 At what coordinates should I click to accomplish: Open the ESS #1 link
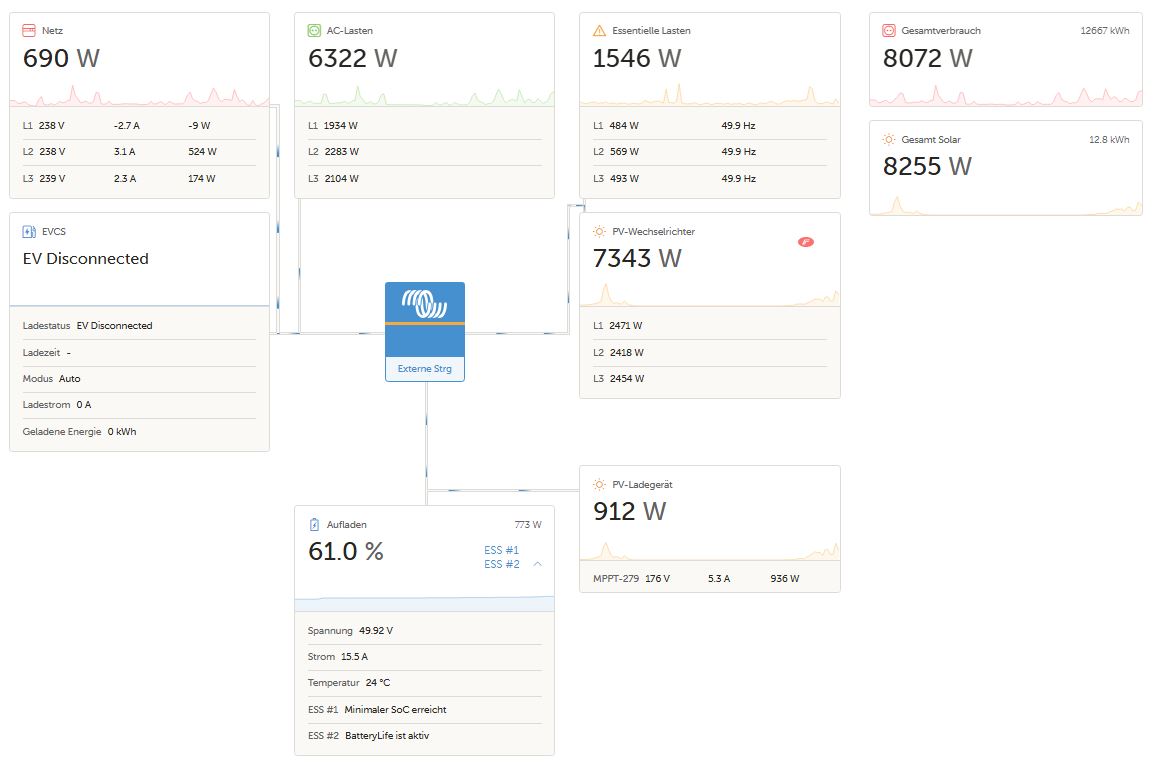pos(501,551)
